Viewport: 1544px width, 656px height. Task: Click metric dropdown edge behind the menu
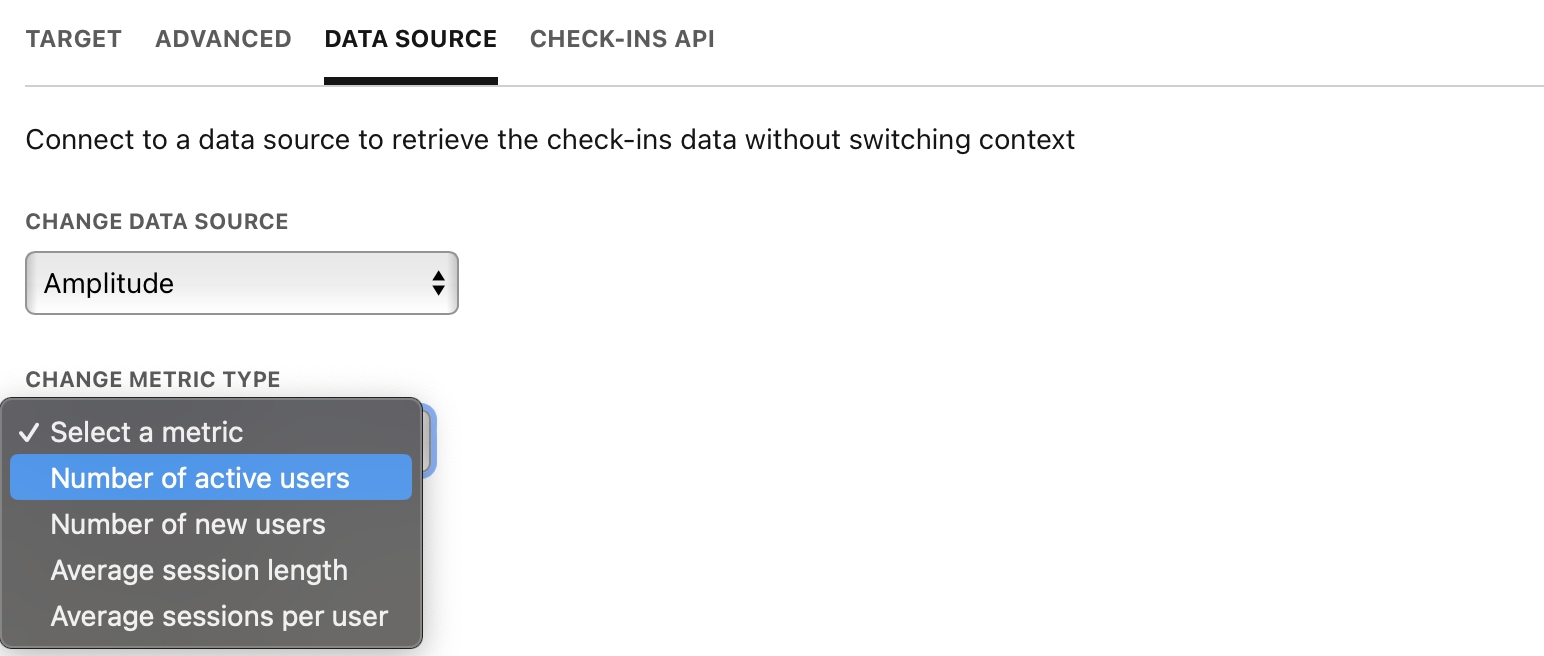[x=429, y=440]
